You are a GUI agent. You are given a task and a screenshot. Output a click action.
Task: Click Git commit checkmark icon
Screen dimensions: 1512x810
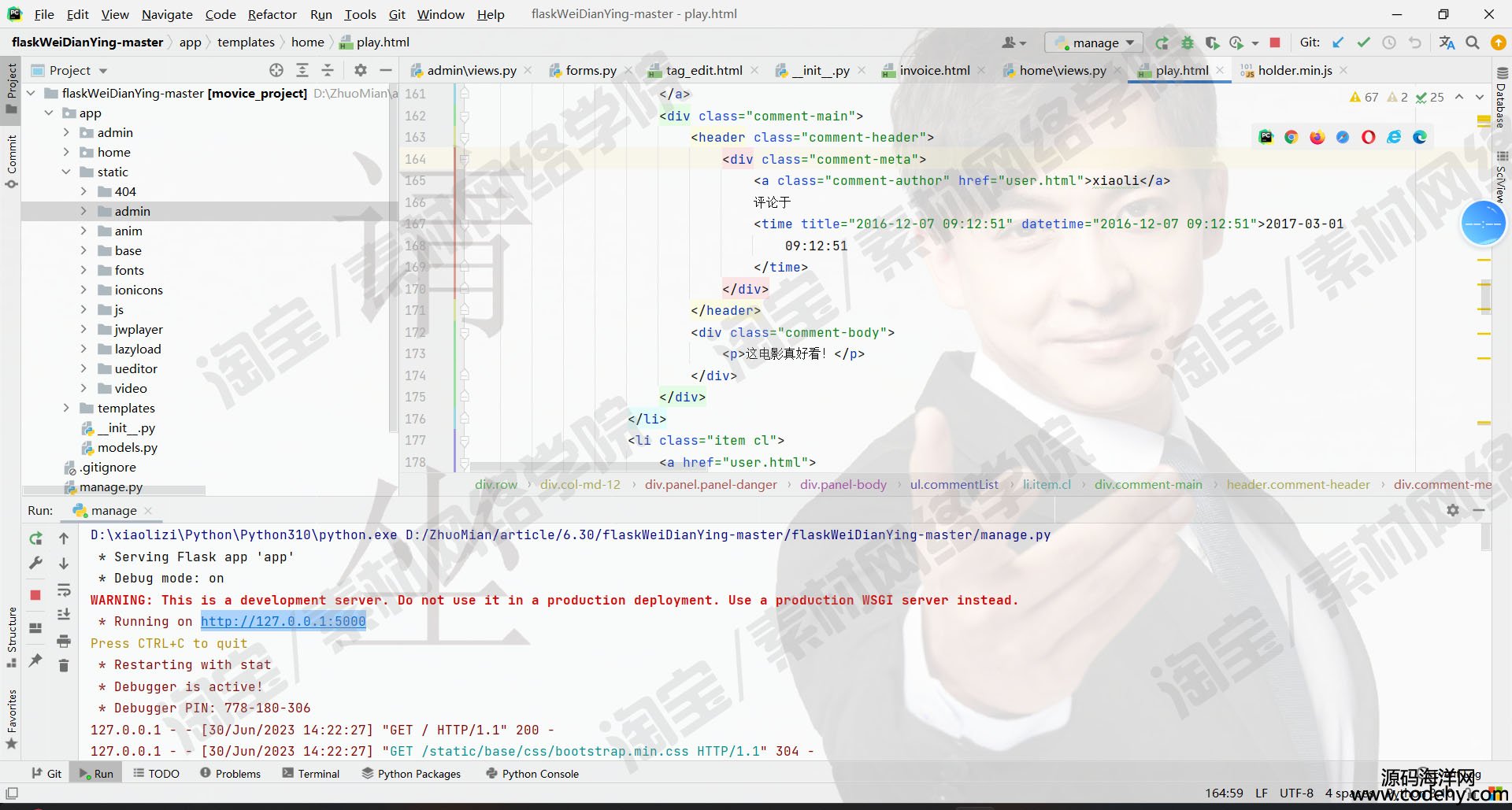tap(1364, 43)
